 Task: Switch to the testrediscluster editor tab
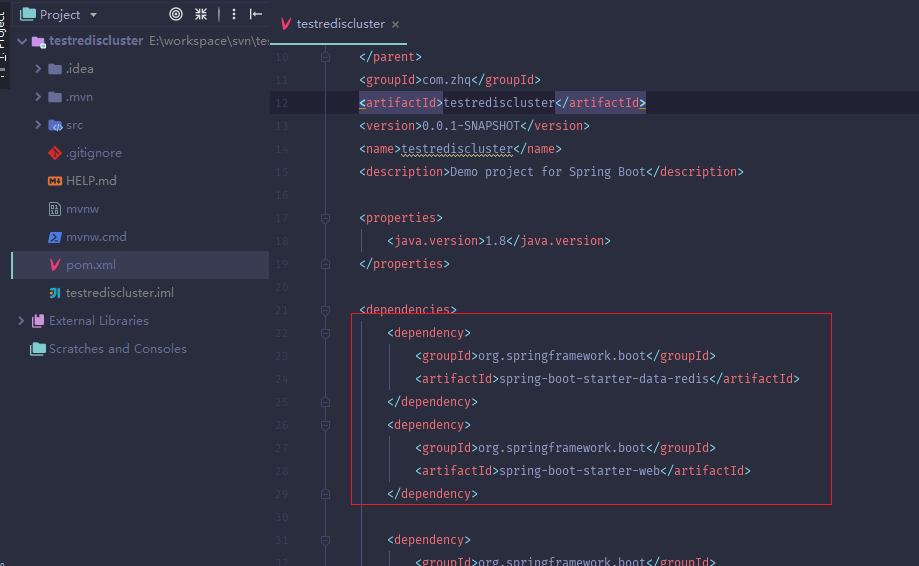[x=341, y=24]
